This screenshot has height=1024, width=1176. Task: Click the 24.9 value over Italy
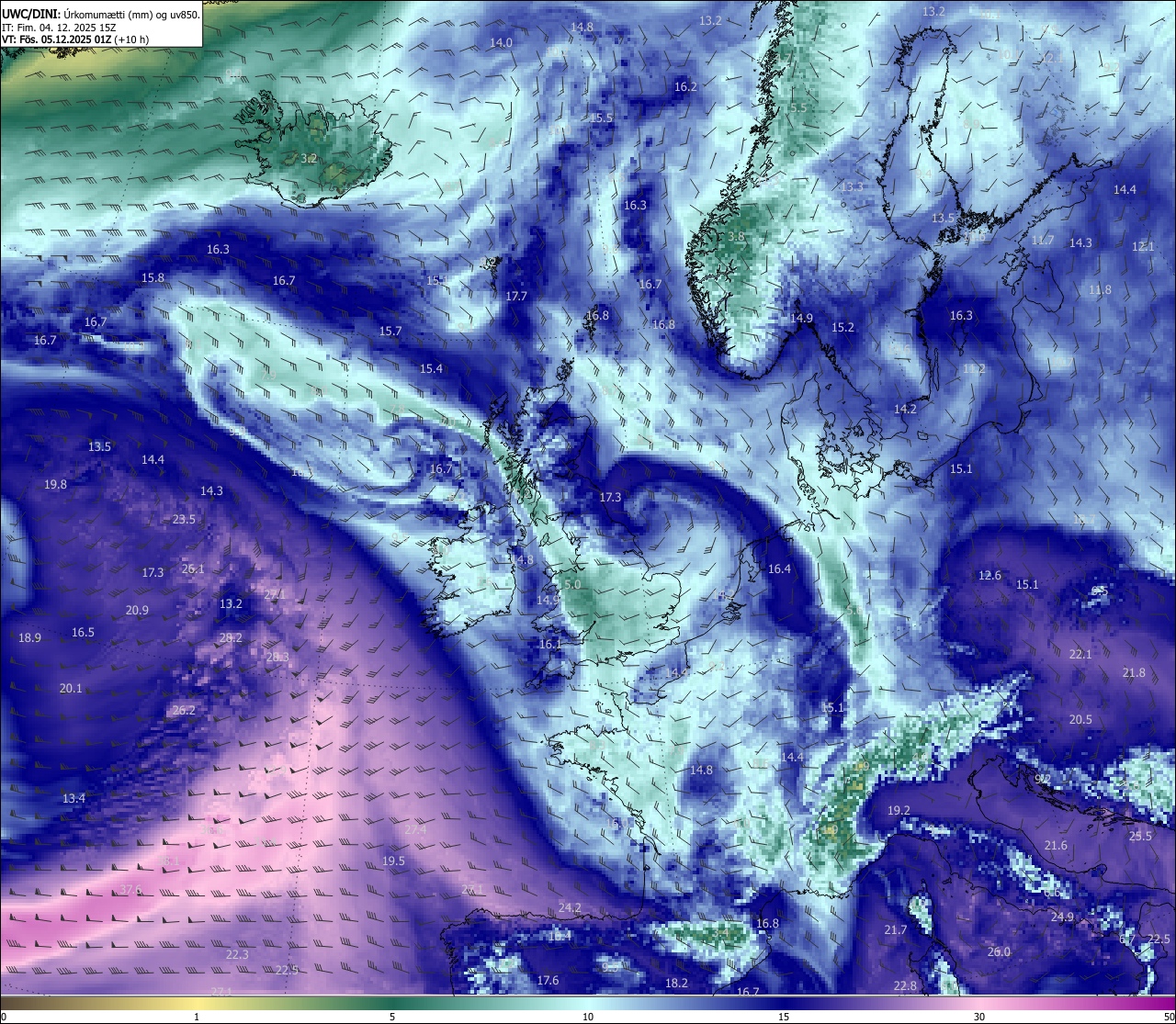click(1062, 917)
